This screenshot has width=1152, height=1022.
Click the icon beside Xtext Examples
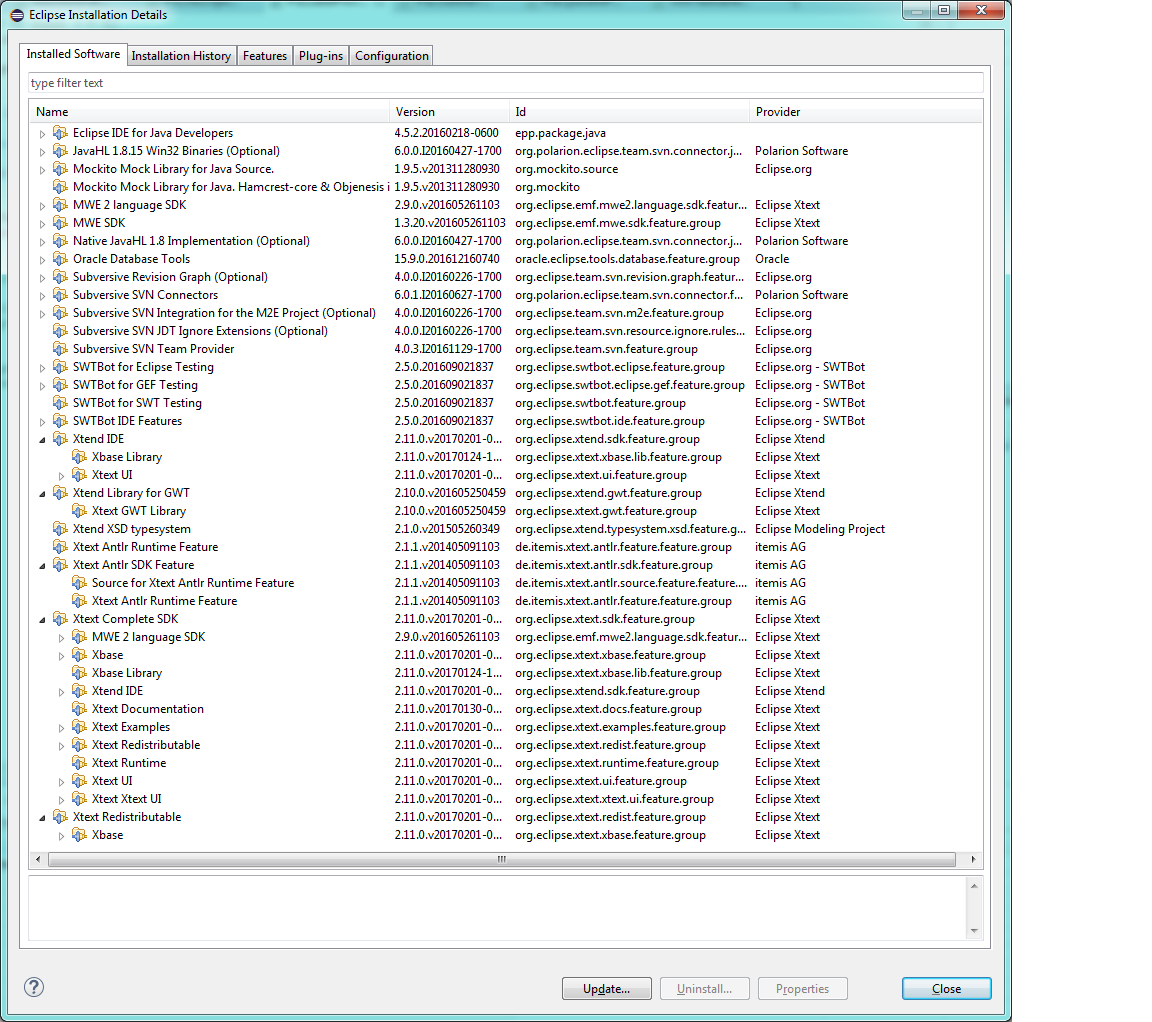point(79,727)
